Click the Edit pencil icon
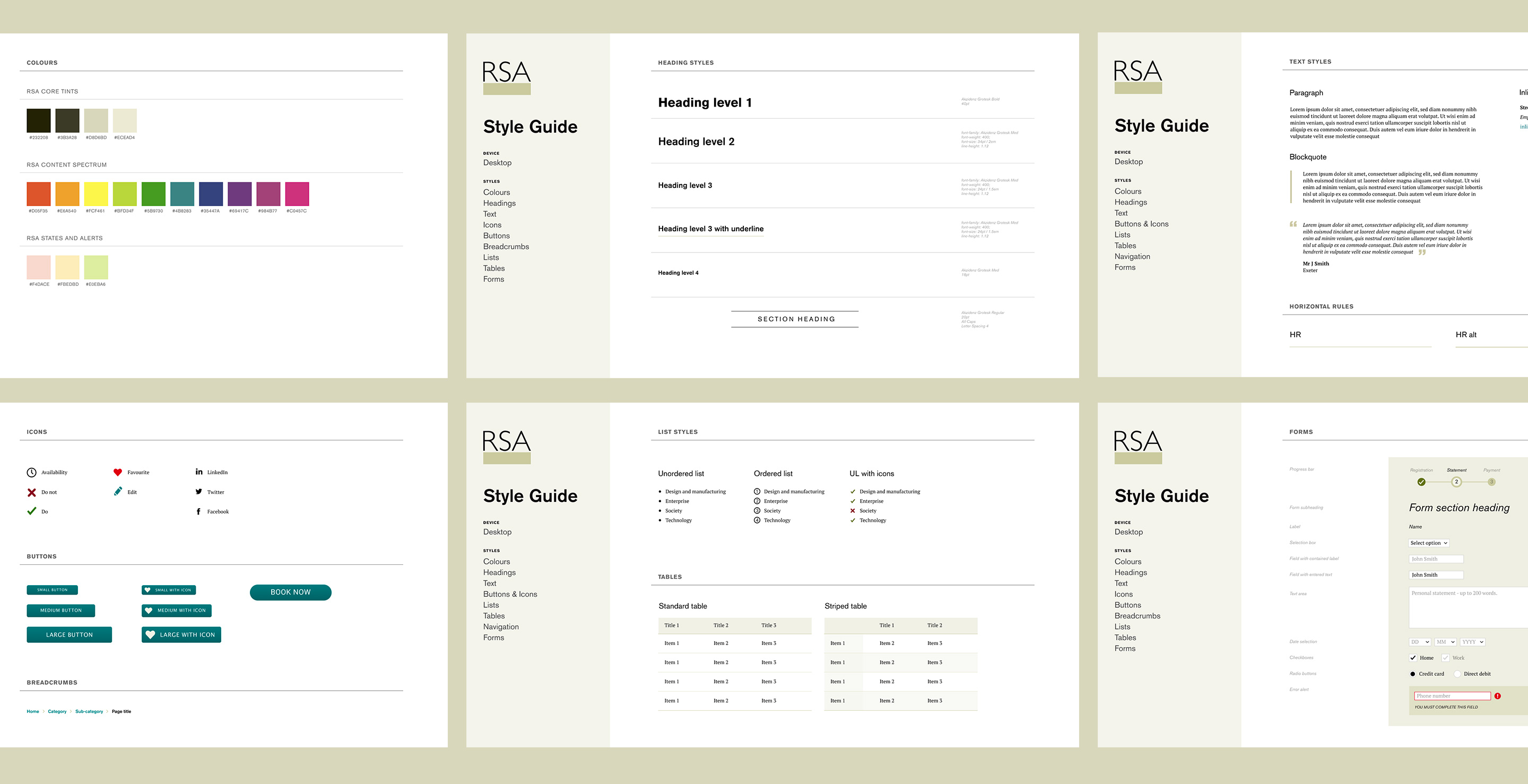 click(118, 492)
